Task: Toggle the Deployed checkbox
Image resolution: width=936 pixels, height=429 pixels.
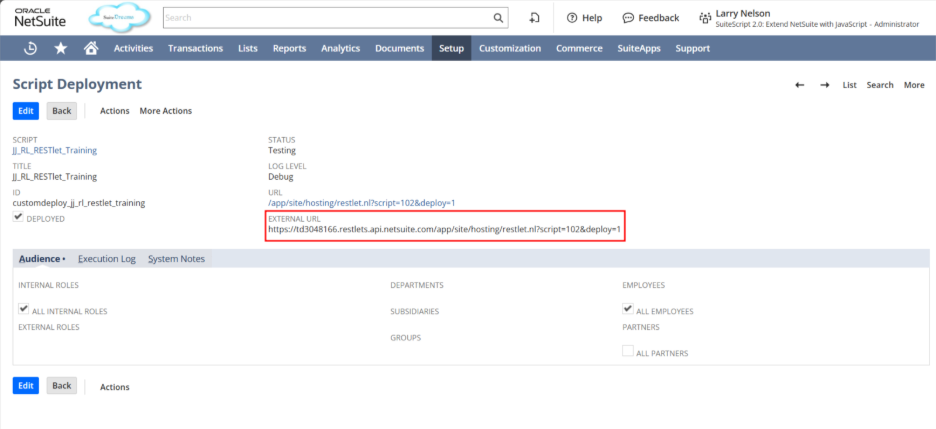Action: tap(18, 218)
